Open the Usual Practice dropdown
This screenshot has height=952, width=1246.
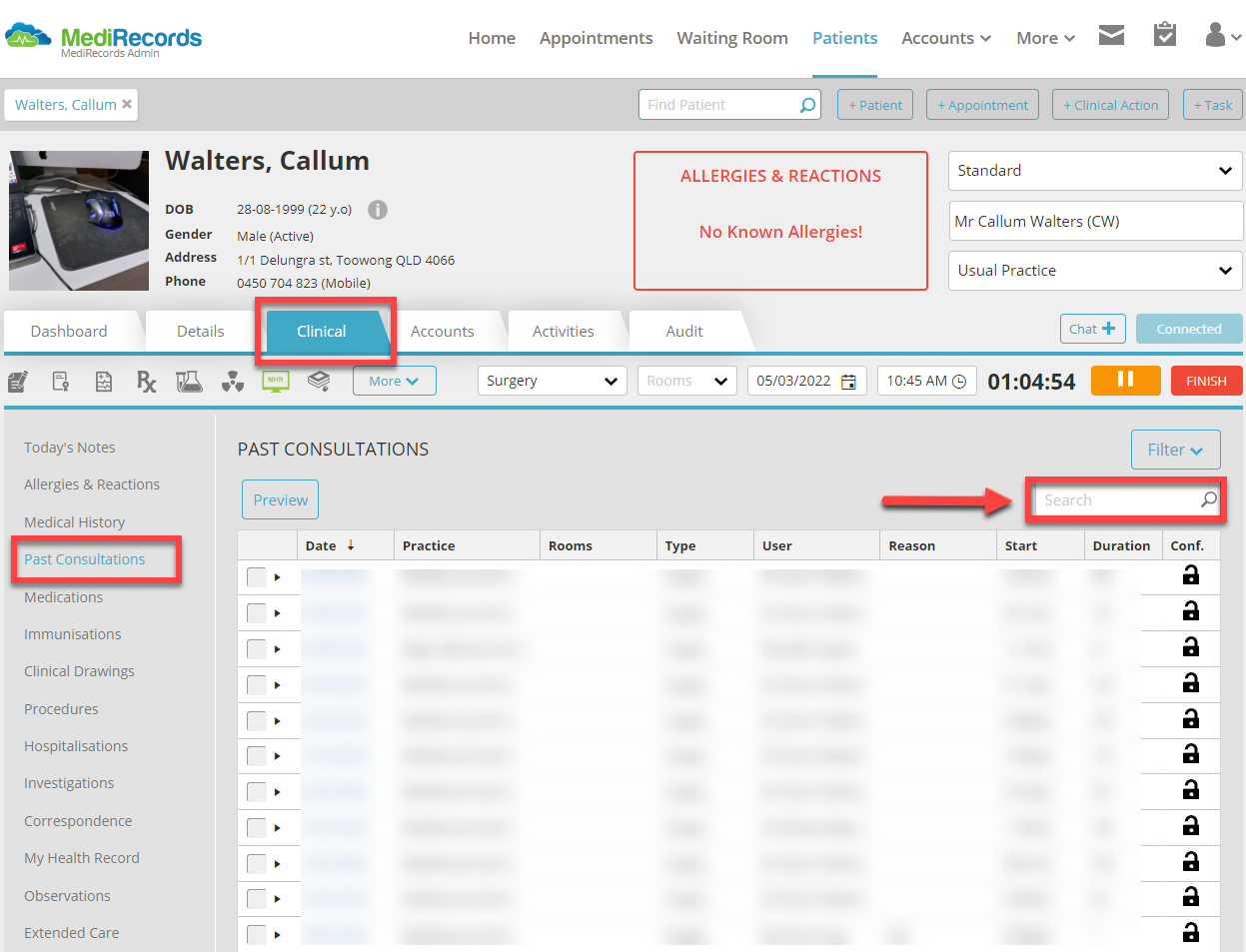pyautogui.click(x=1095, y=271)
